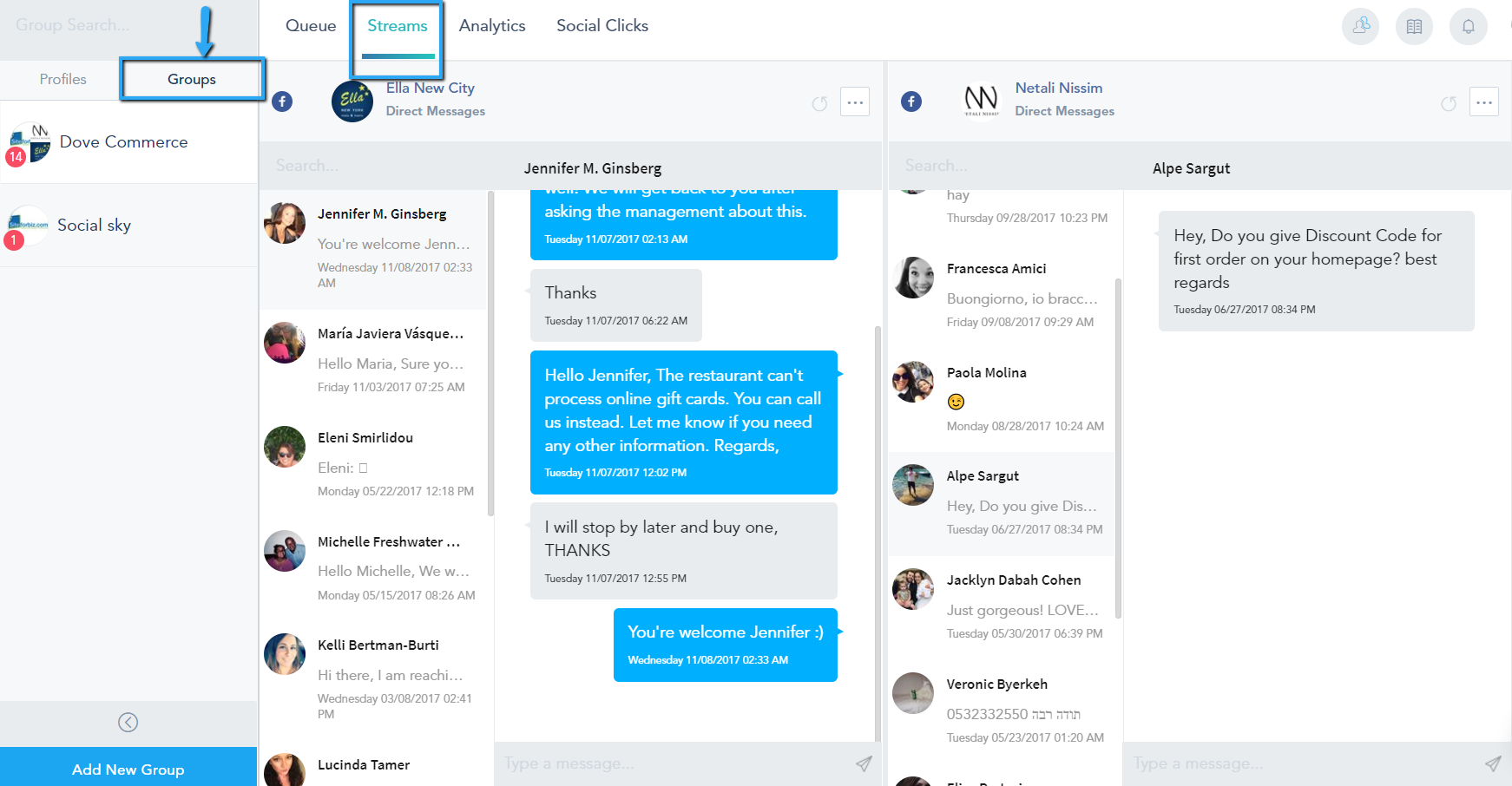This screenshot has height=786, width=1512.
Task: Select the Dove Commerce group
Action: click(x=128, y=142)
